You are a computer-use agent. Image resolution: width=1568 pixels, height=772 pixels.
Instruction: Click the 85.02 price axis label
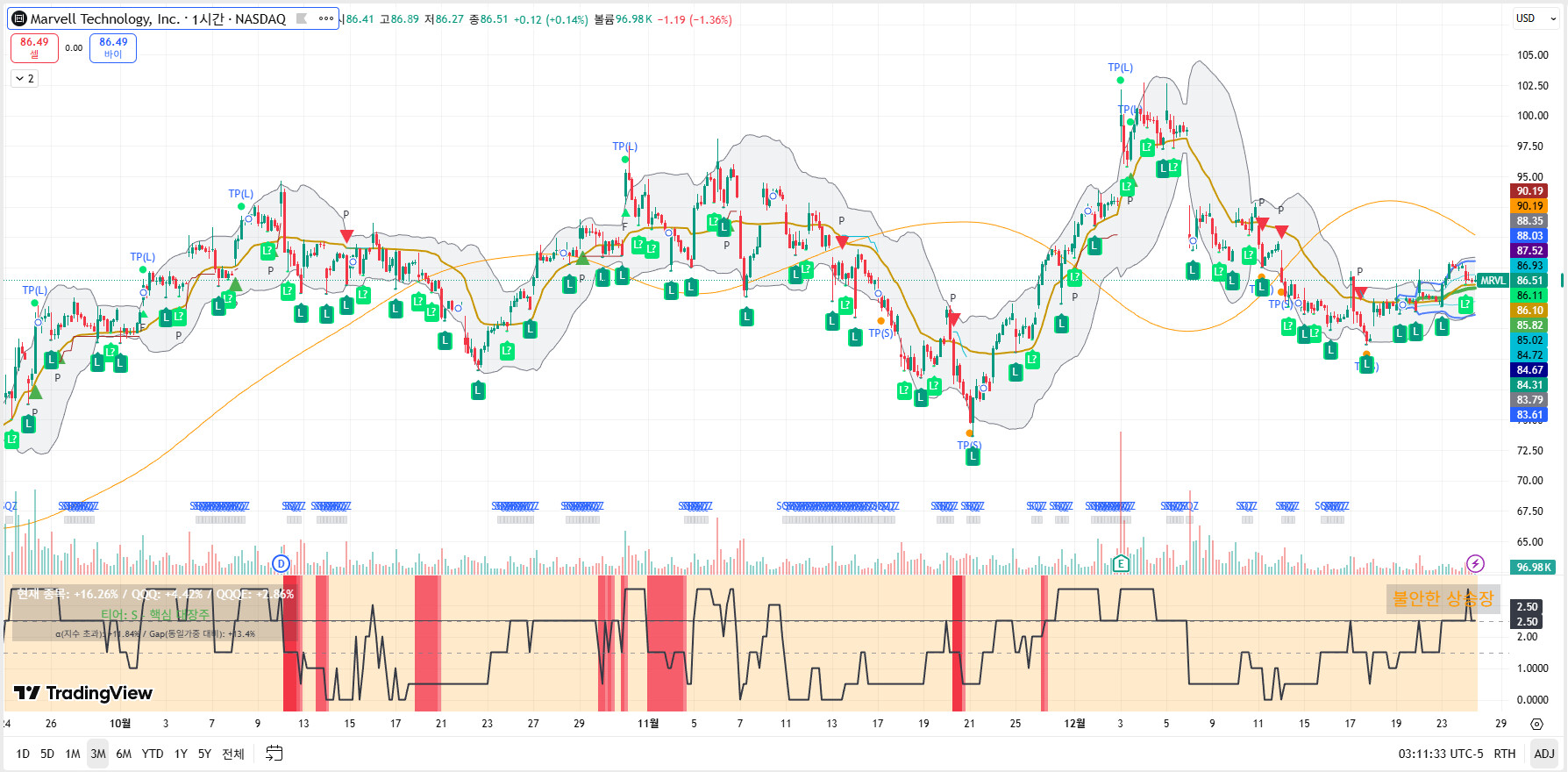[1529, 340]
